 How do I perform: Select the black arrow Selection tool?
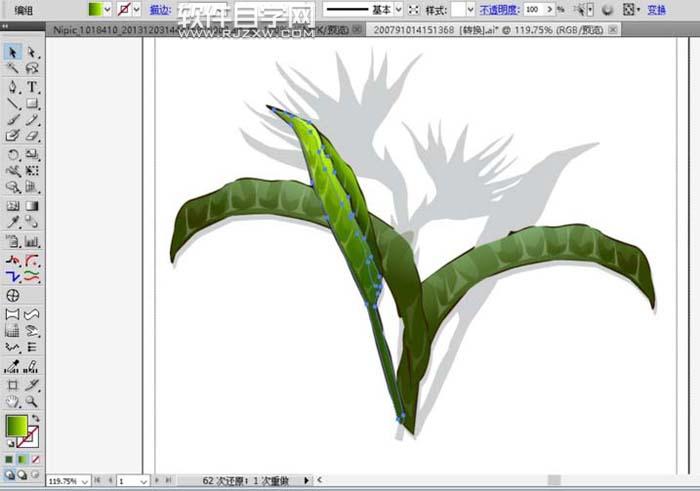pos(13,52)
